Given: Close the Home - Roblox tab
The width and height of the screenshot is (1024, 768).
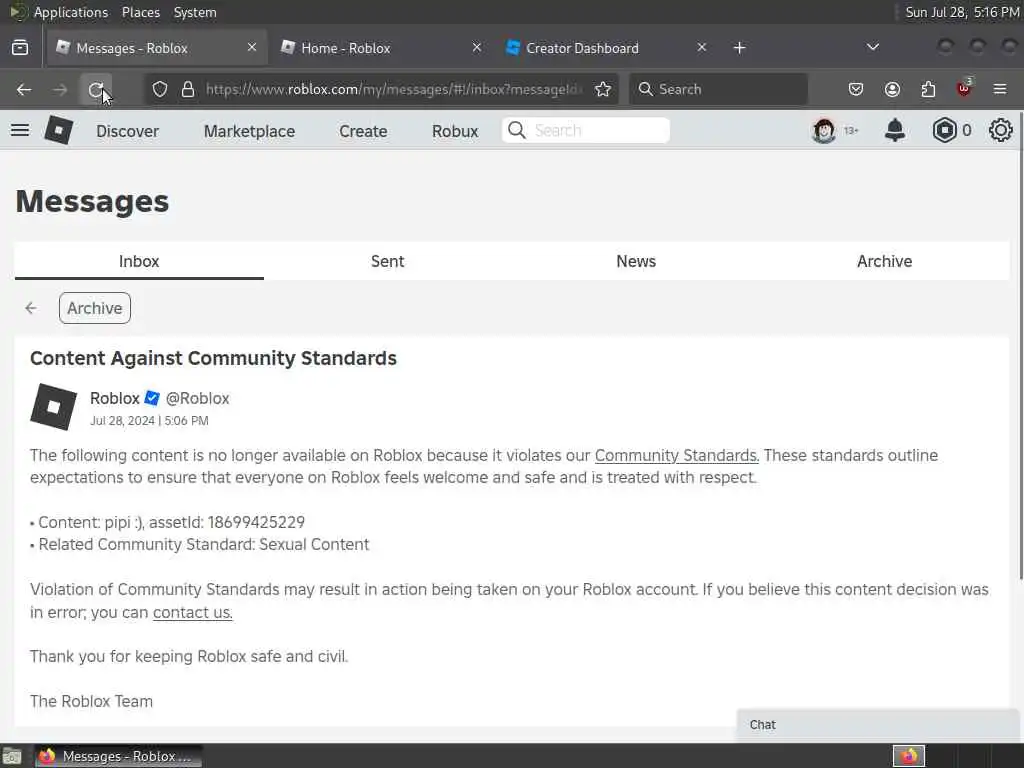Looking at the screenshot, I should [477, 47].
